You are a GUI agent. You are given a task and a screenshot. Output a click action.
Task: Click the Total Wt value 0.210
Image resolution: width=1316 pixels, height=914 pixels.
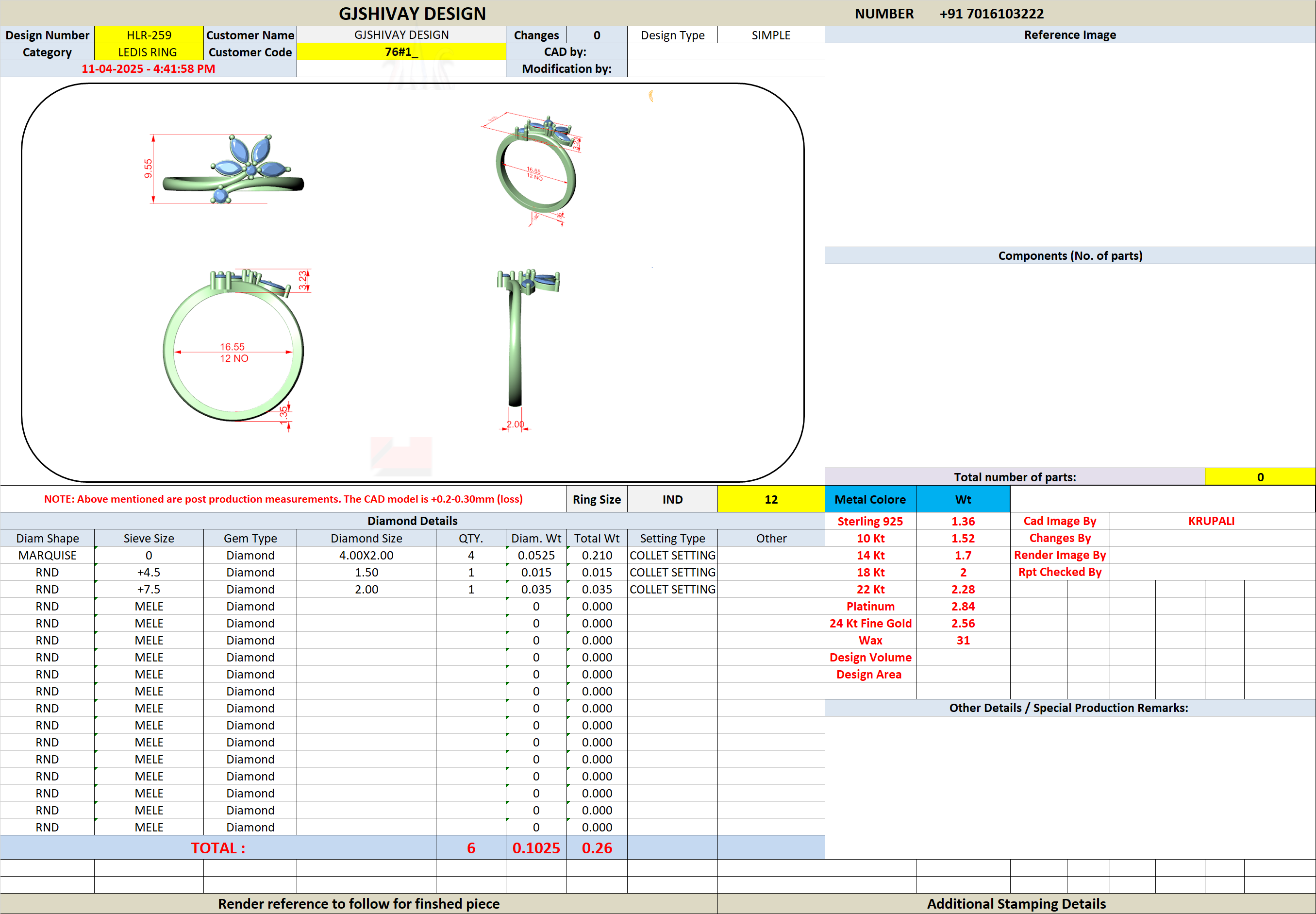click(597, 556)
